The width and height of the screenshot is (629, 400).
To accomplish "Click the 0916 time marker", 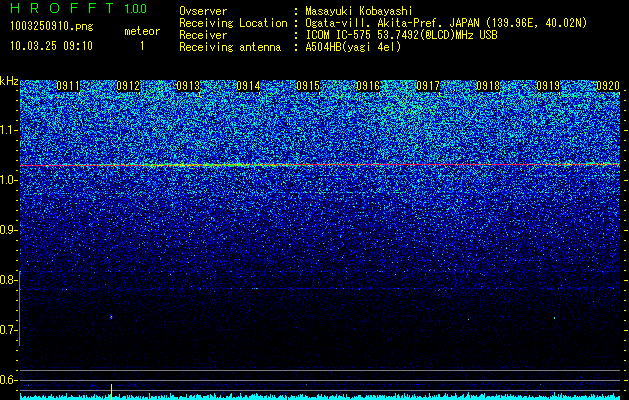I will (368, 86).
